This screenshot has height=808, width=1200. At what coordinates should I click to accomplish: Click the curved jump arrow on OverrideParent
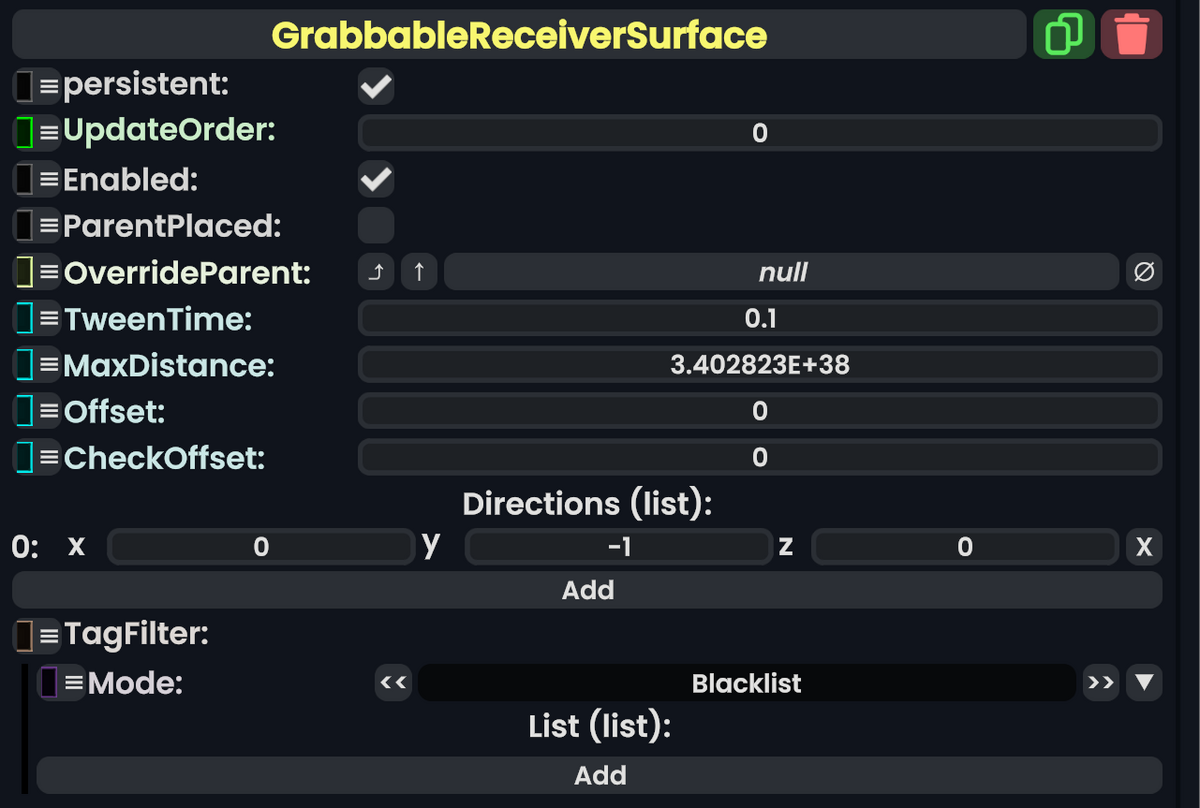pyautogui.click(x=376, y=271)
